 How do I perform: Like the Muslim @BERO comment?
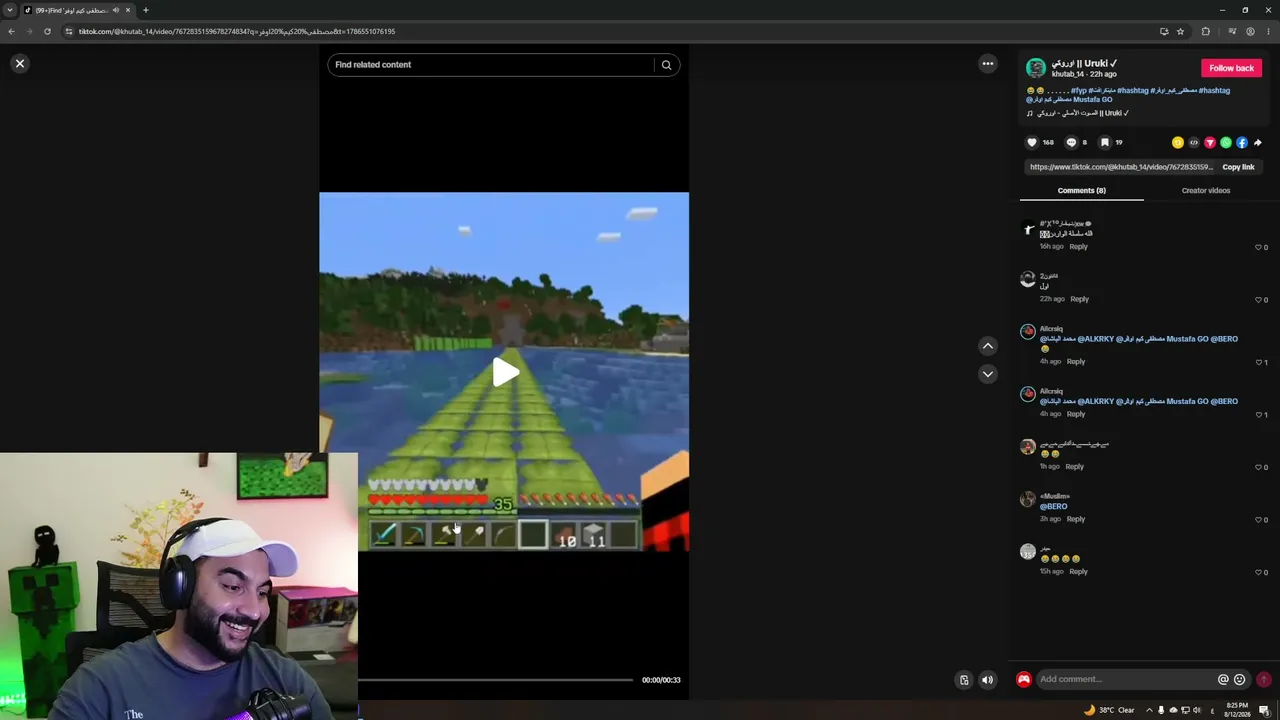tap(1259, 520)
